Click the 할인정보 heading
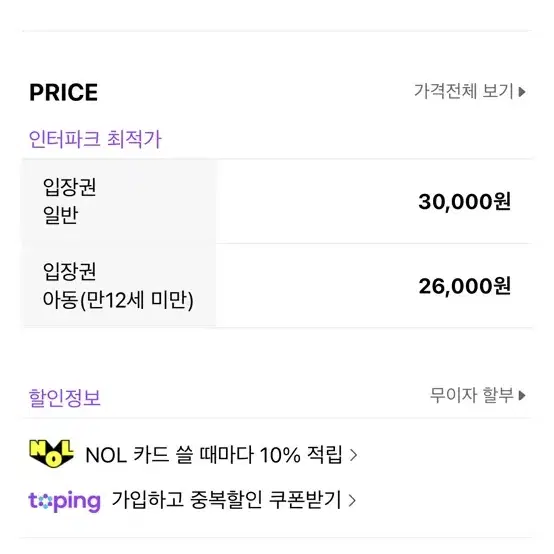Image resolution: width=554 pixels, height=554 pixels. click(x=65, y=397)
